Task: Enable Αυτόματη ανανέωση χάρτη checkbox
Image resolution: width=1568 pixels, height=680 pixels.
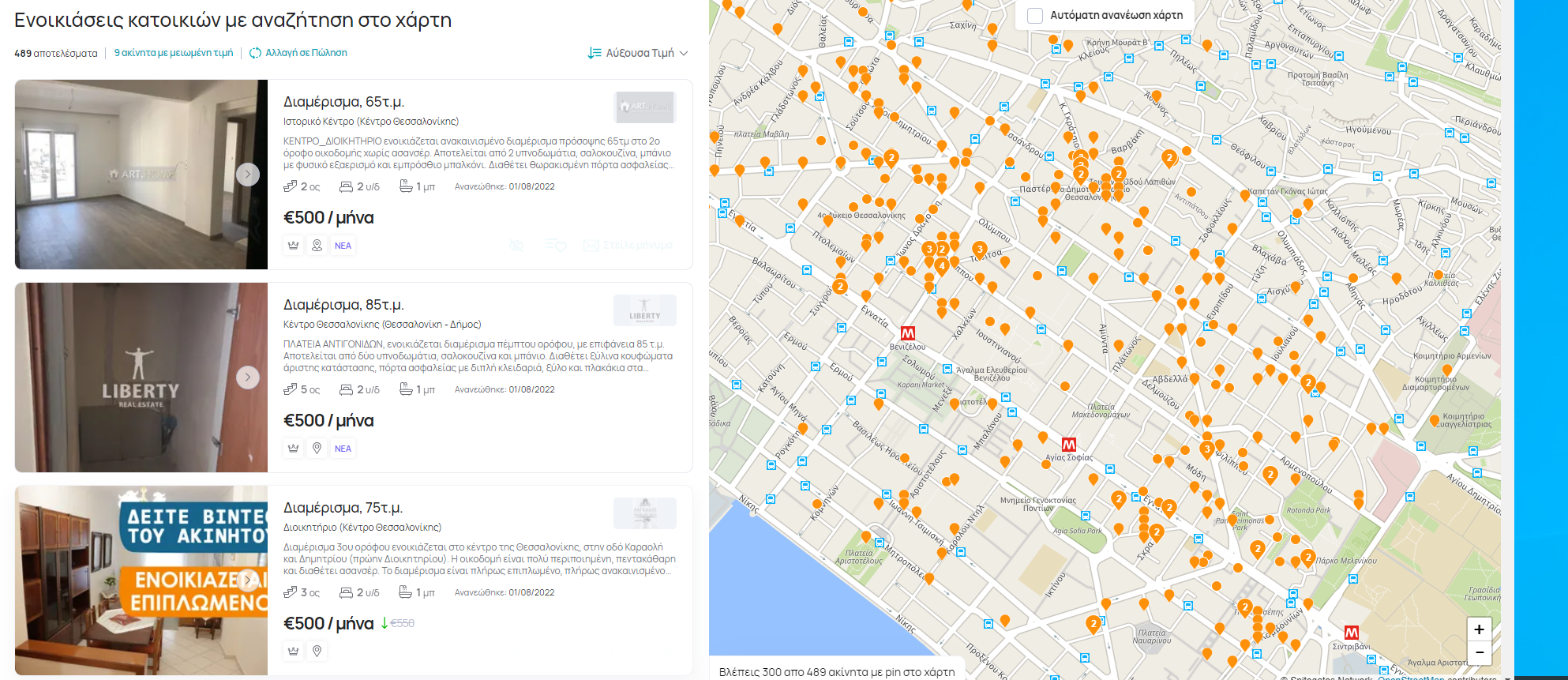Action: [x=1035, y=15]
